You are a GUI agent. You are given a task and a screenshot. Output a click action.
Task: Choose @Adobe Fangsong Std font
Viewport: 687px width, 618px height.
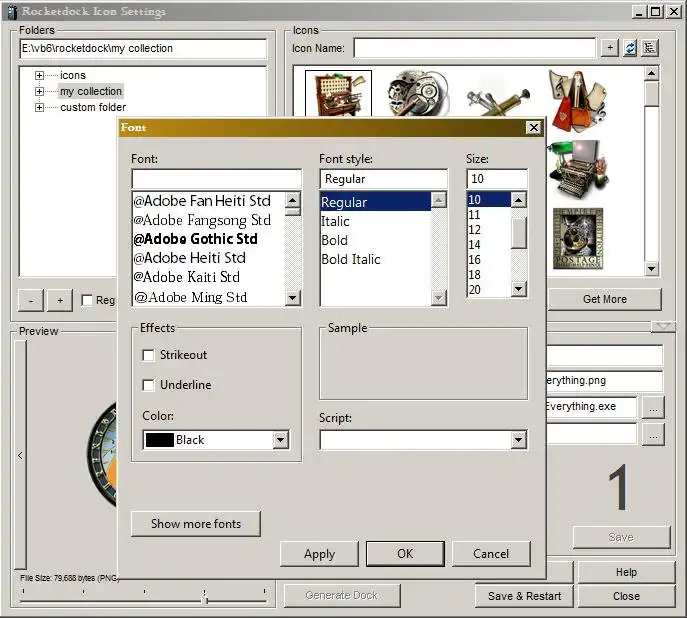tap(202, 220)
